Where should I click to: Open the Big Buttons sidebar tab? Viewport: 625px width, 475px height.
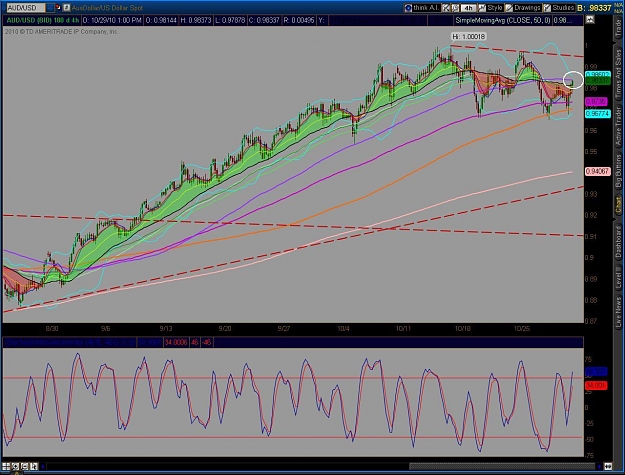click(x=619, y=171)
